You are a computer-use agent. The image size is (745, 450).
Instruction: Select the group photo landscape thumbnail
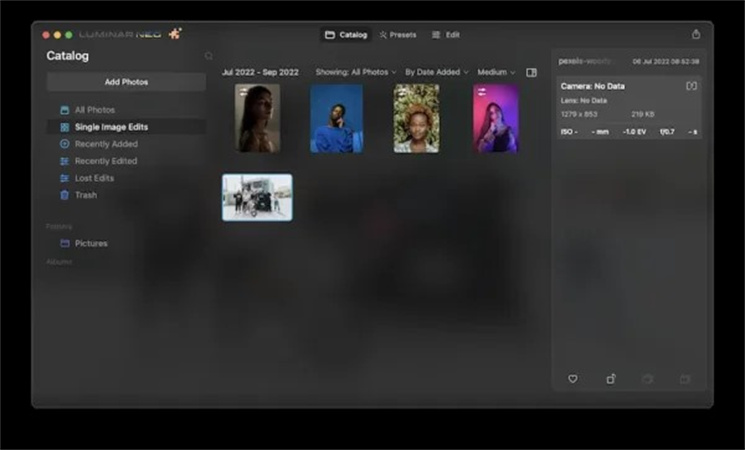(257, 197)
